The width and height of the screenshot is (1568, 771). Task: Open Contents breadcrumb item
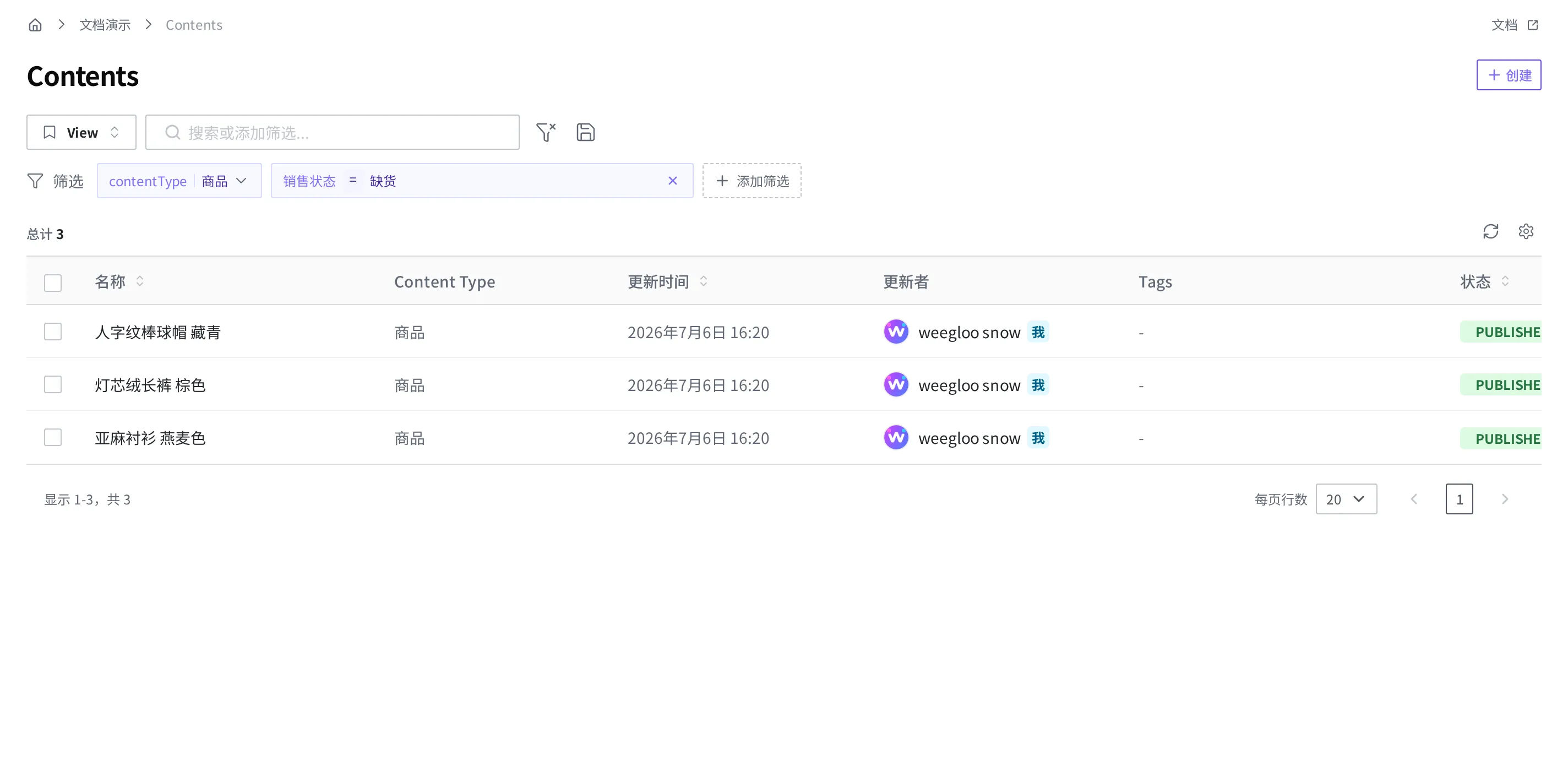(x=194, y=25)
